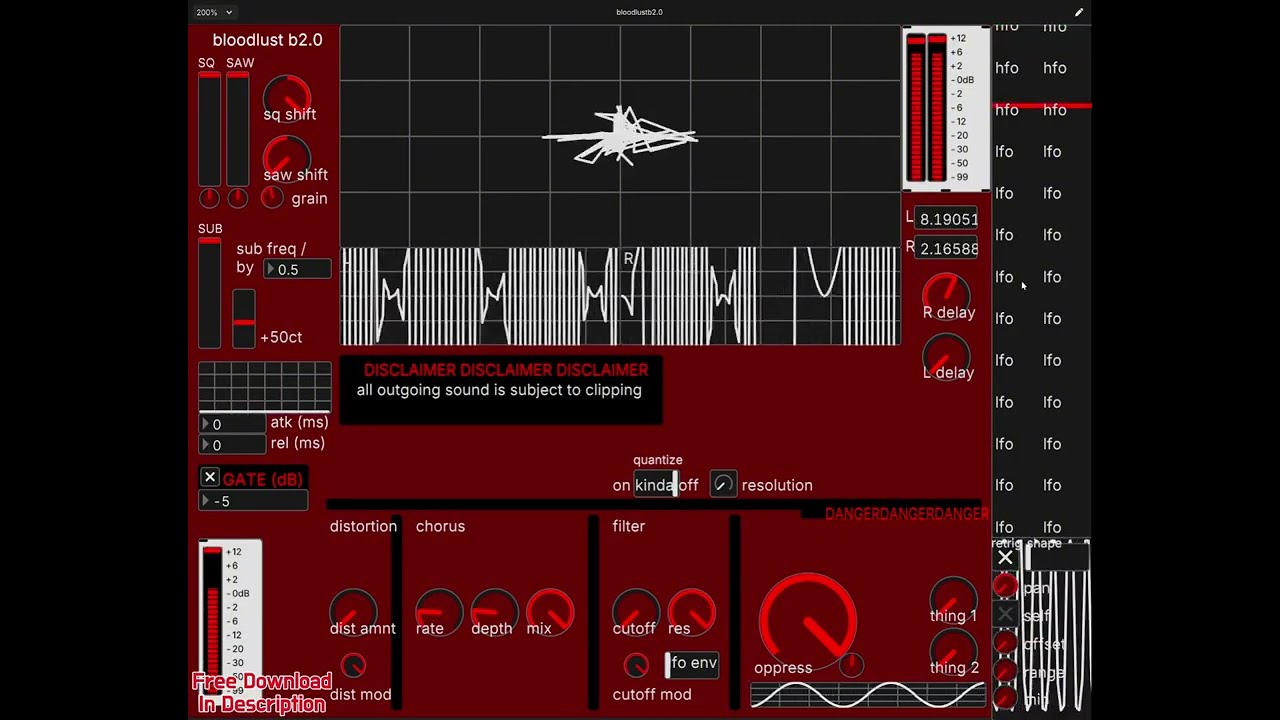
Task: Click the LFO shape slider
Action: [1058, 558]
